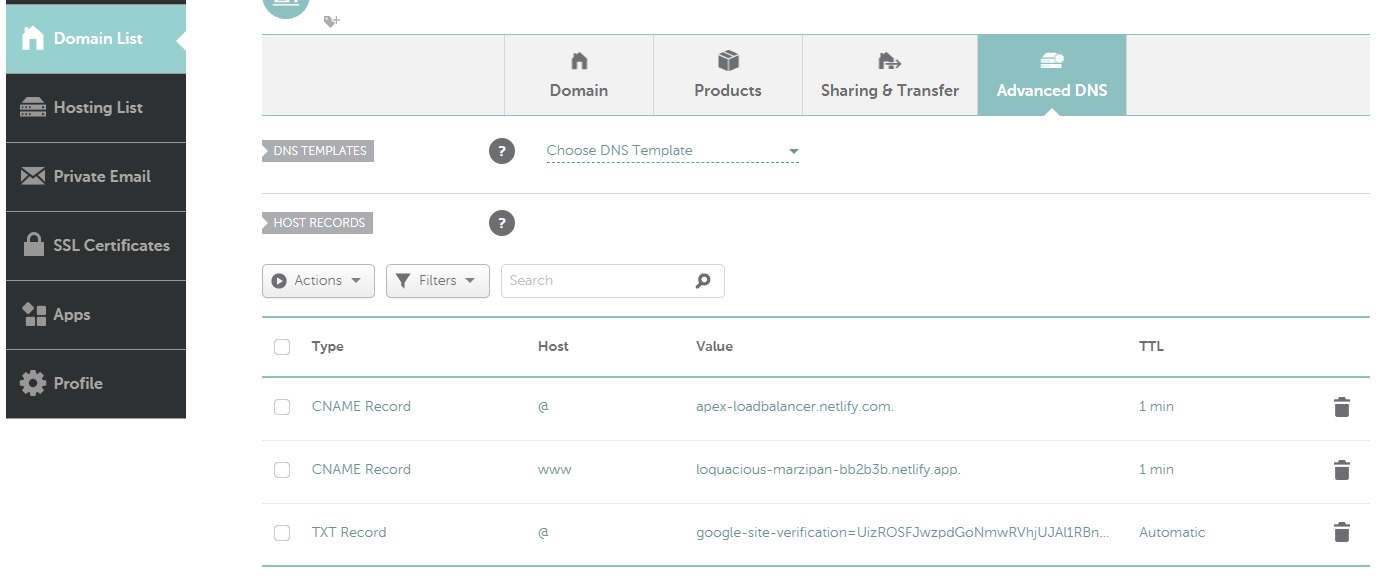Viewport: 1378px width, 578px height.
Task: Select the TXT Record row checkbox
Action: [x=282, y=533]
